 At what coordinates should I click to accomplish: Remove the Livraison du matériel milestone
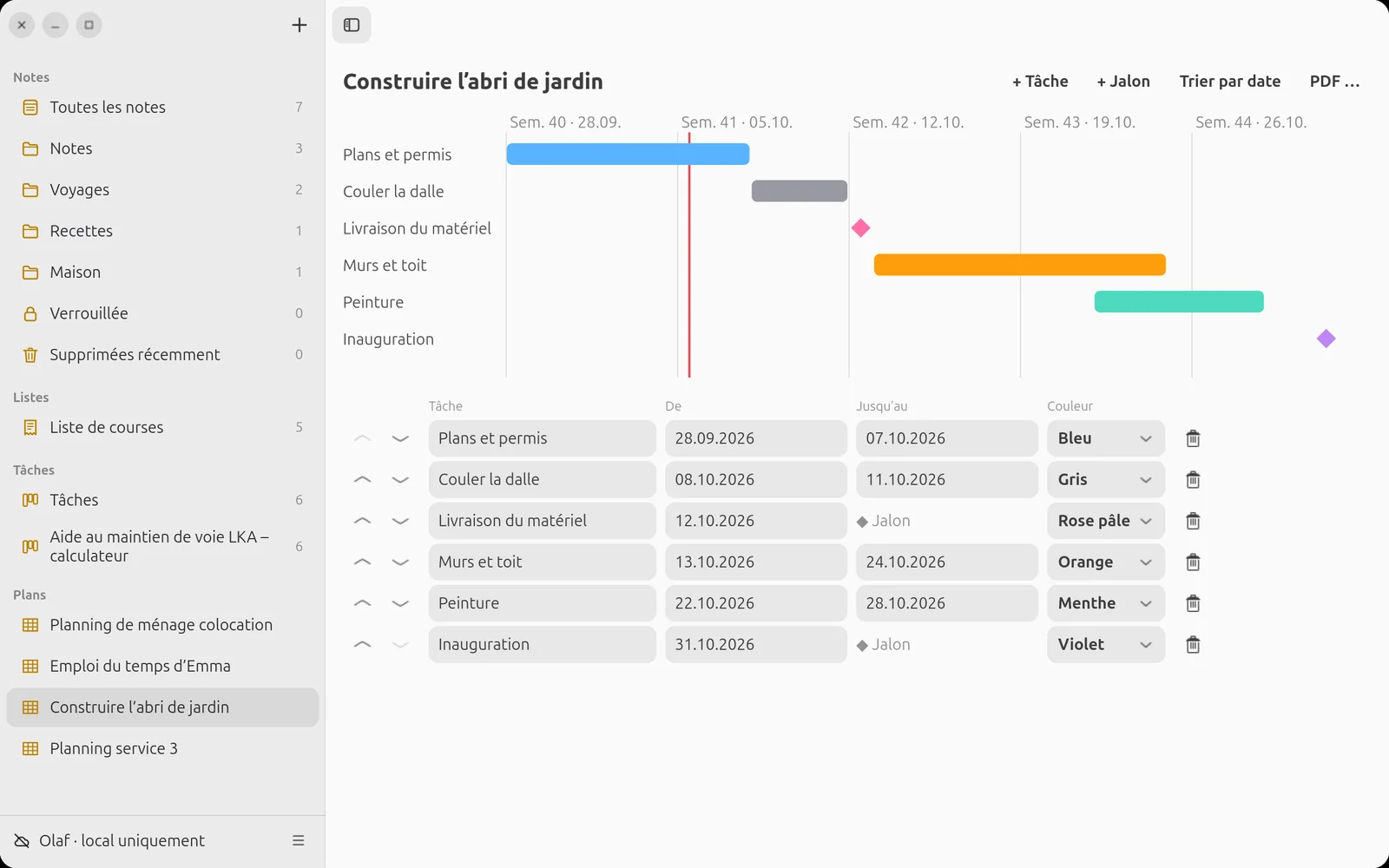[1193, 521]
